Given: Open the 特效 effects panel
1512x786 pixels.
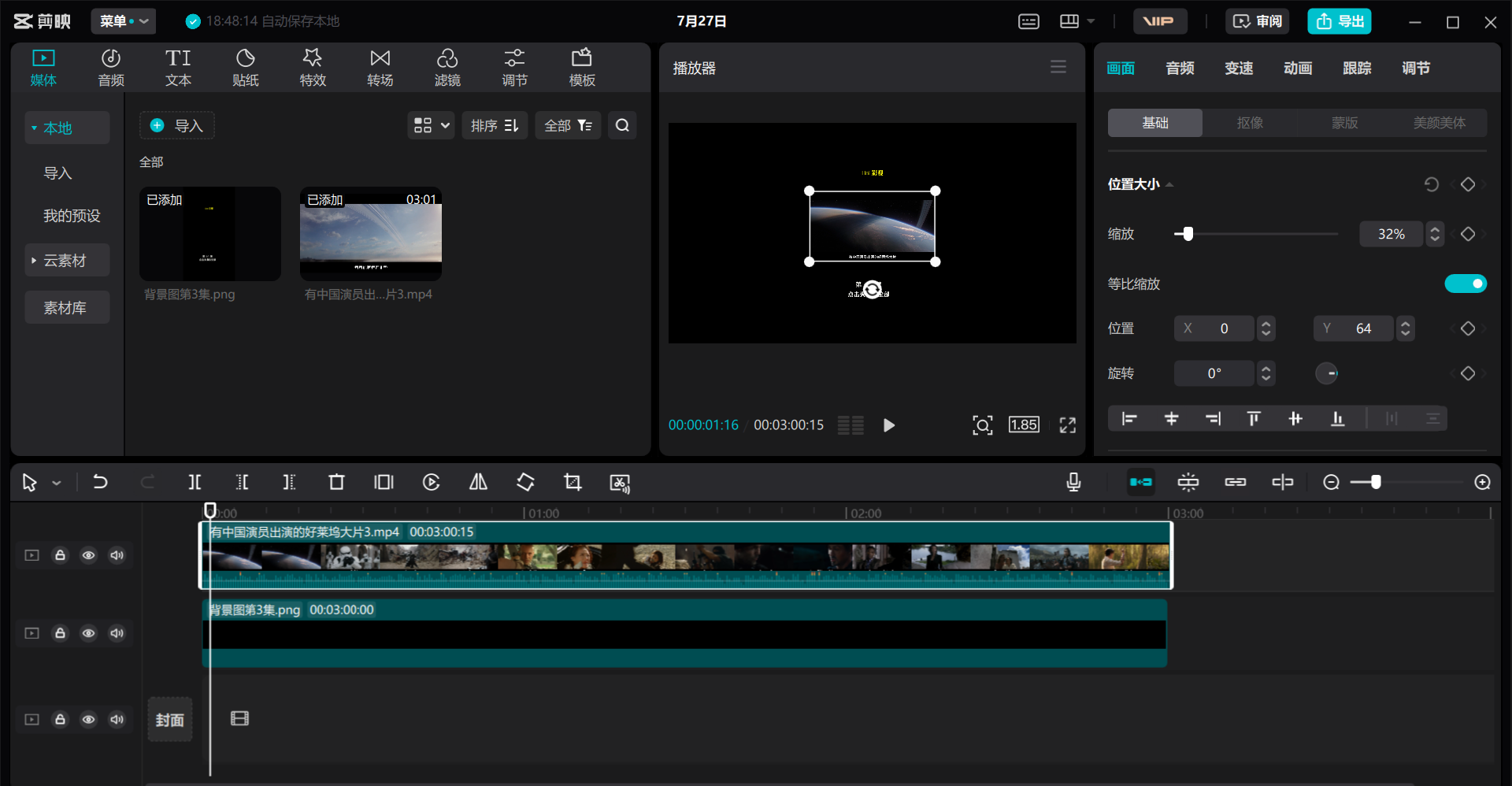Looking at the screenshot, I should [x=313, y=68].
